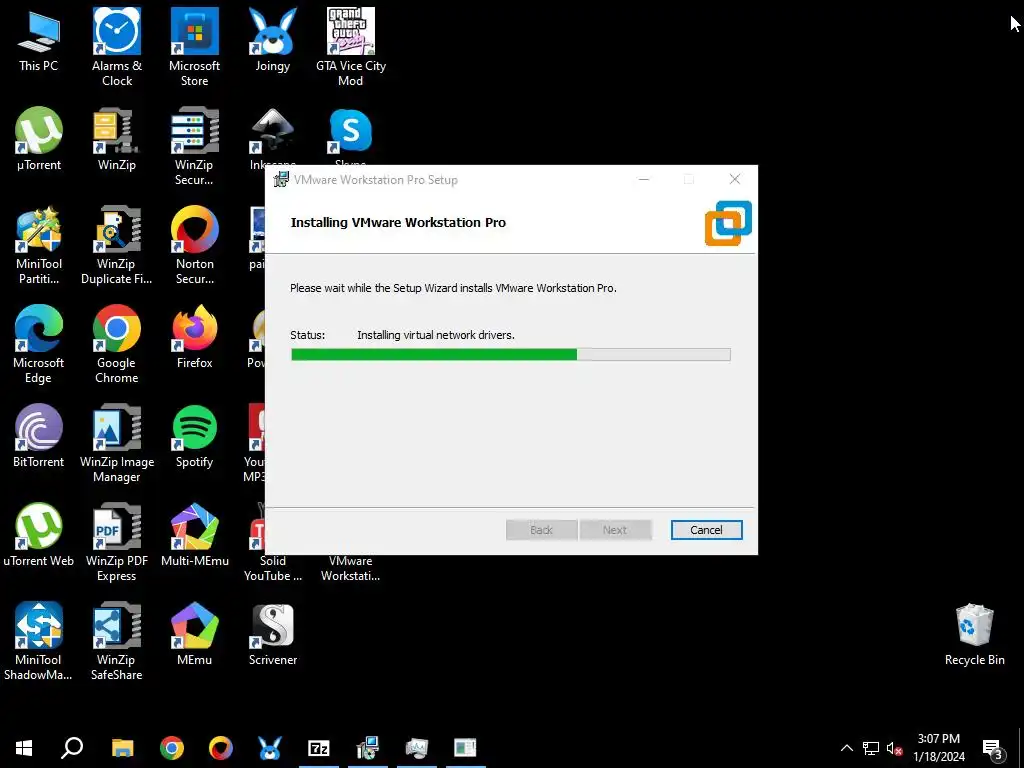Open Alarms & Clock shortcut
The image size is (1024, 768).
[117, 47]
